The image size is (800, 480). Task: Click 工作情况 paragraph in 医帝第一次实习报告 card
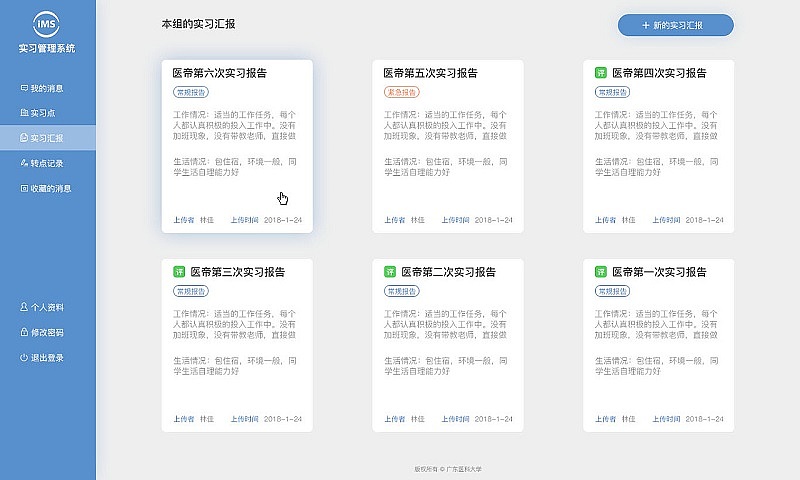coord(656,324)
